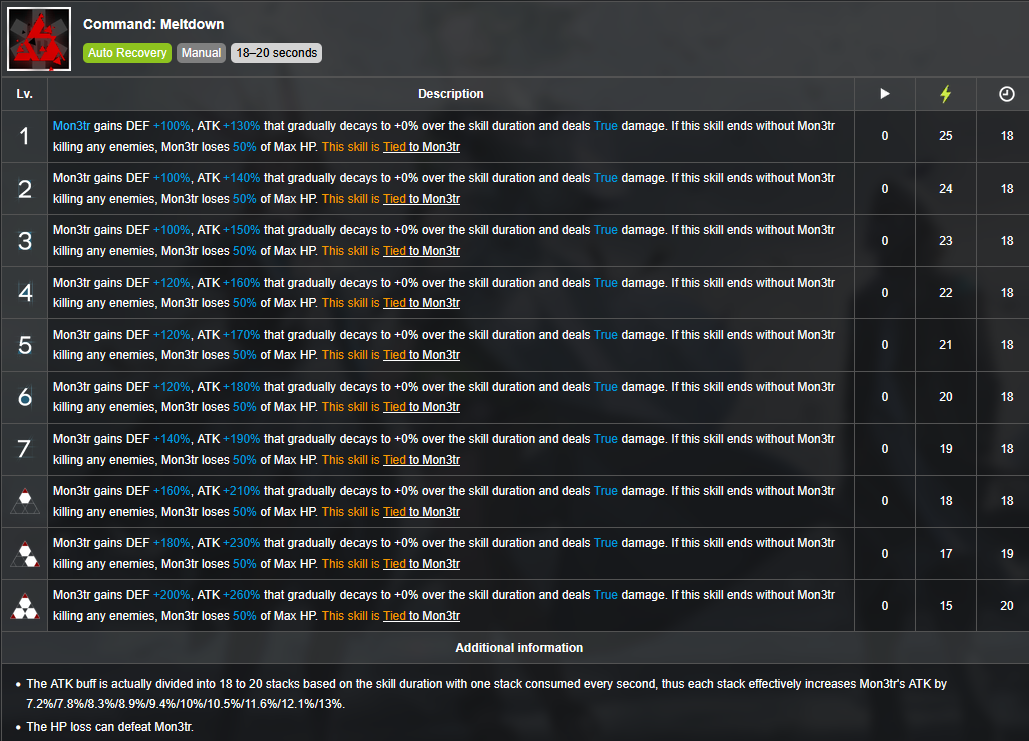Viewport: 1029px width, 741px height.
Task: Click the True damage link in Mastery 3 row
Action: tap(606, 595)
